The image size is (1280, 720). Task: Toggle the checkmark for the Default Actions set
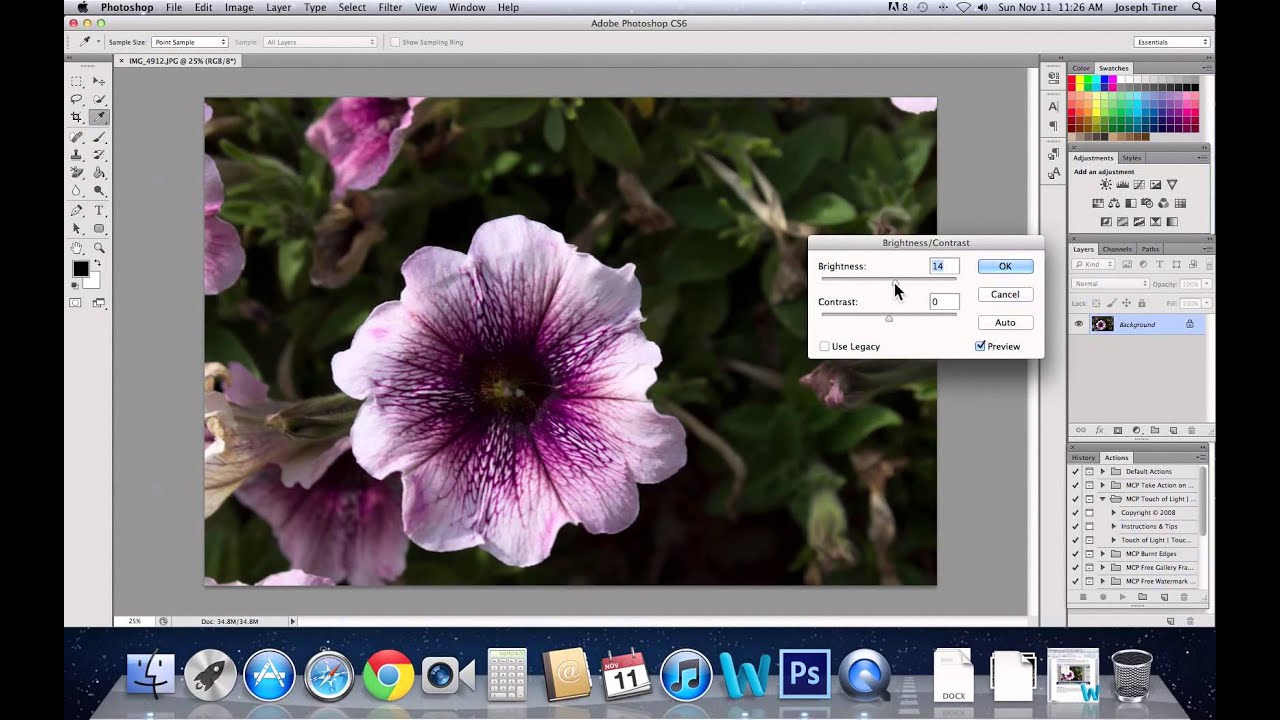1075,471
